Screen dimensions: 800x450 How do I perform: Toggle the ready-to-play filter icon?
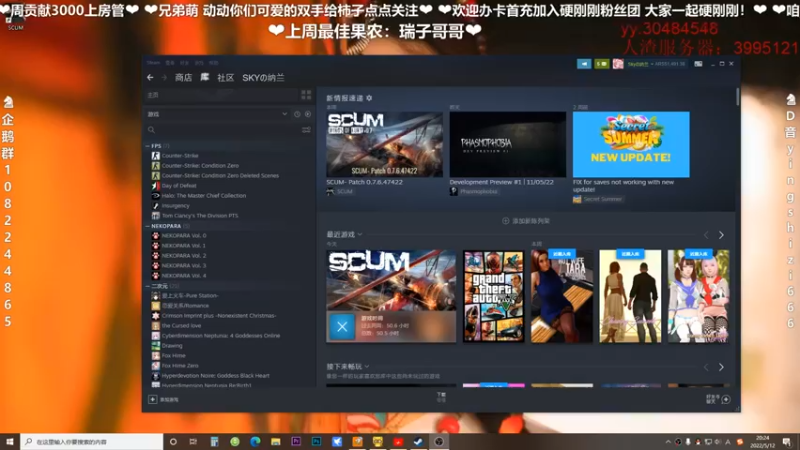click(308, 114)
